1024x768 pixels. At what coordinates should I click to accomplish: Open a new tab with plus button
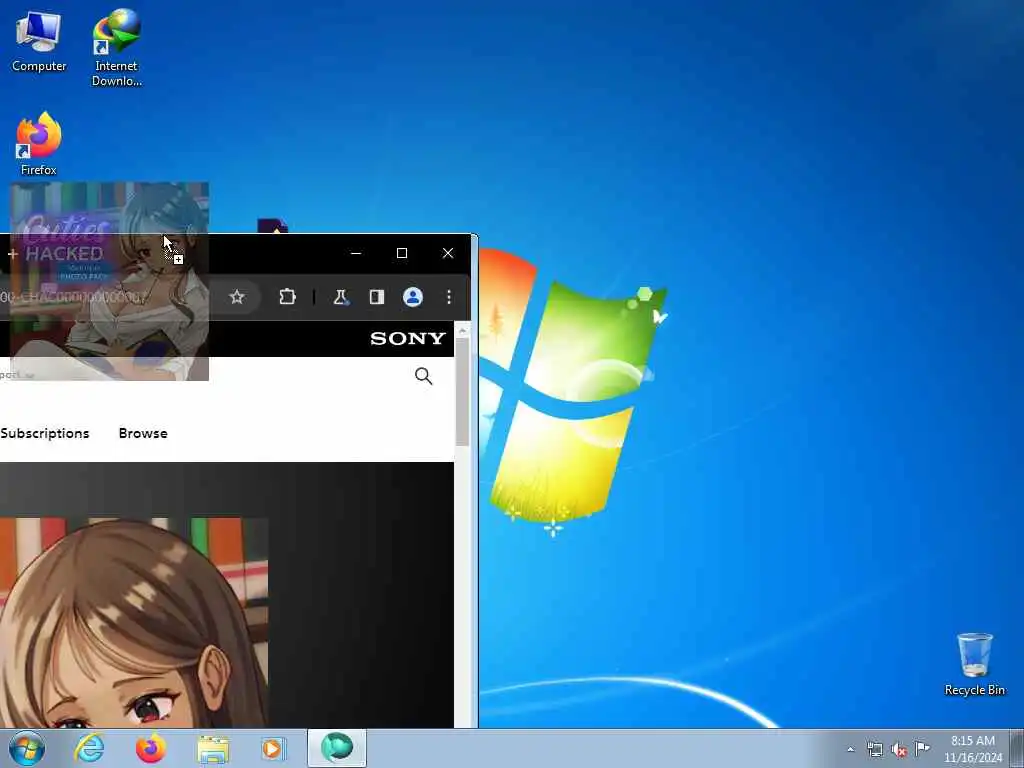point(12,253)
